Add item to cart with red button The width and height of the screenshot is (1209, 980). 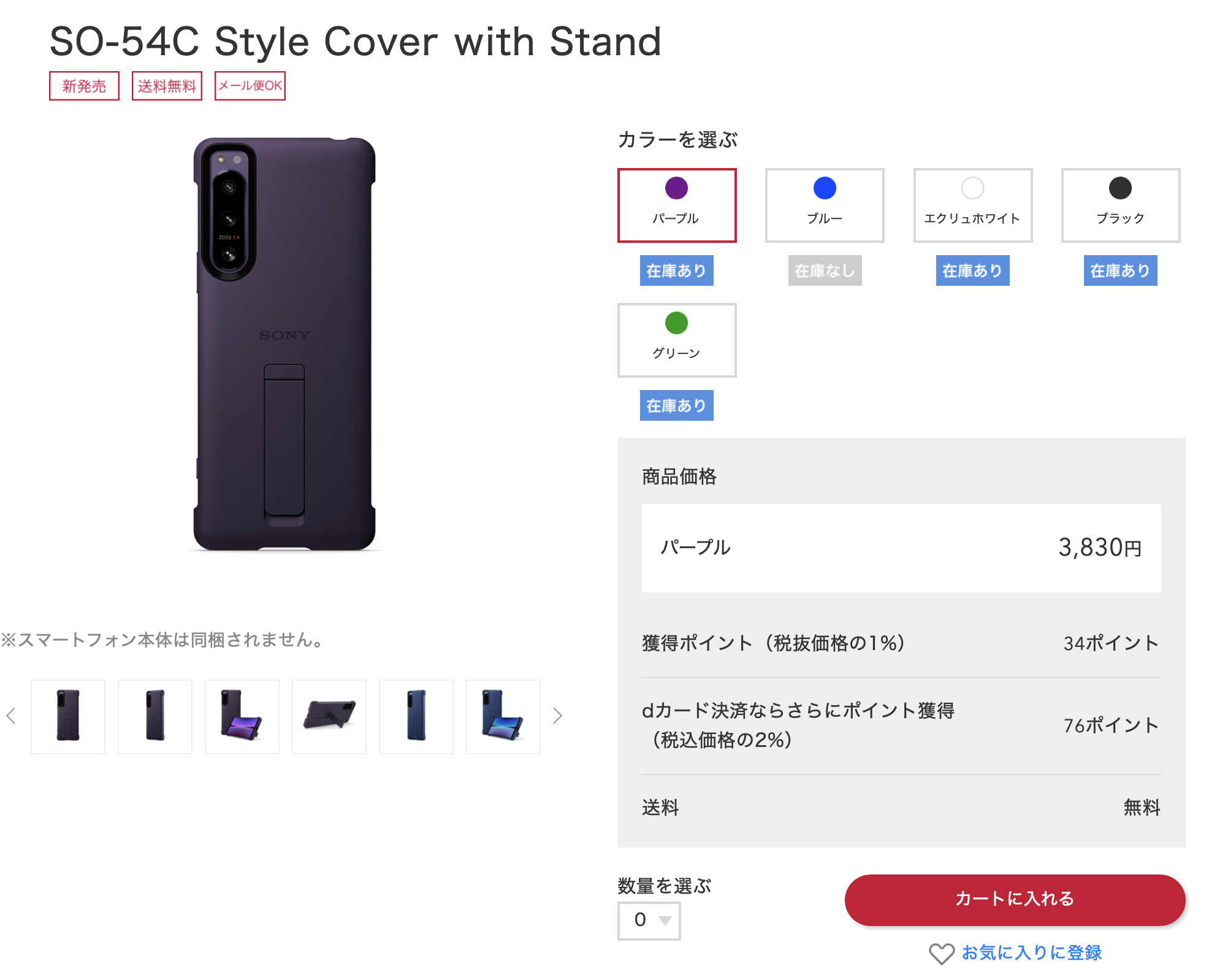[x=1015, y=900]
